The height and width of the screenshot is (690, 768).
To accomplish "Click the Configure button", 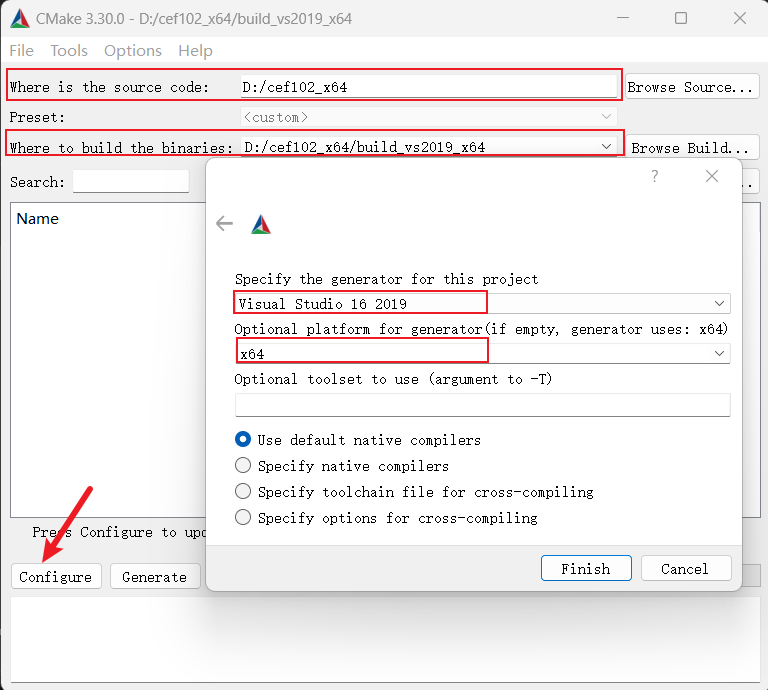I will pyautogui.click(x=56, y=576).
